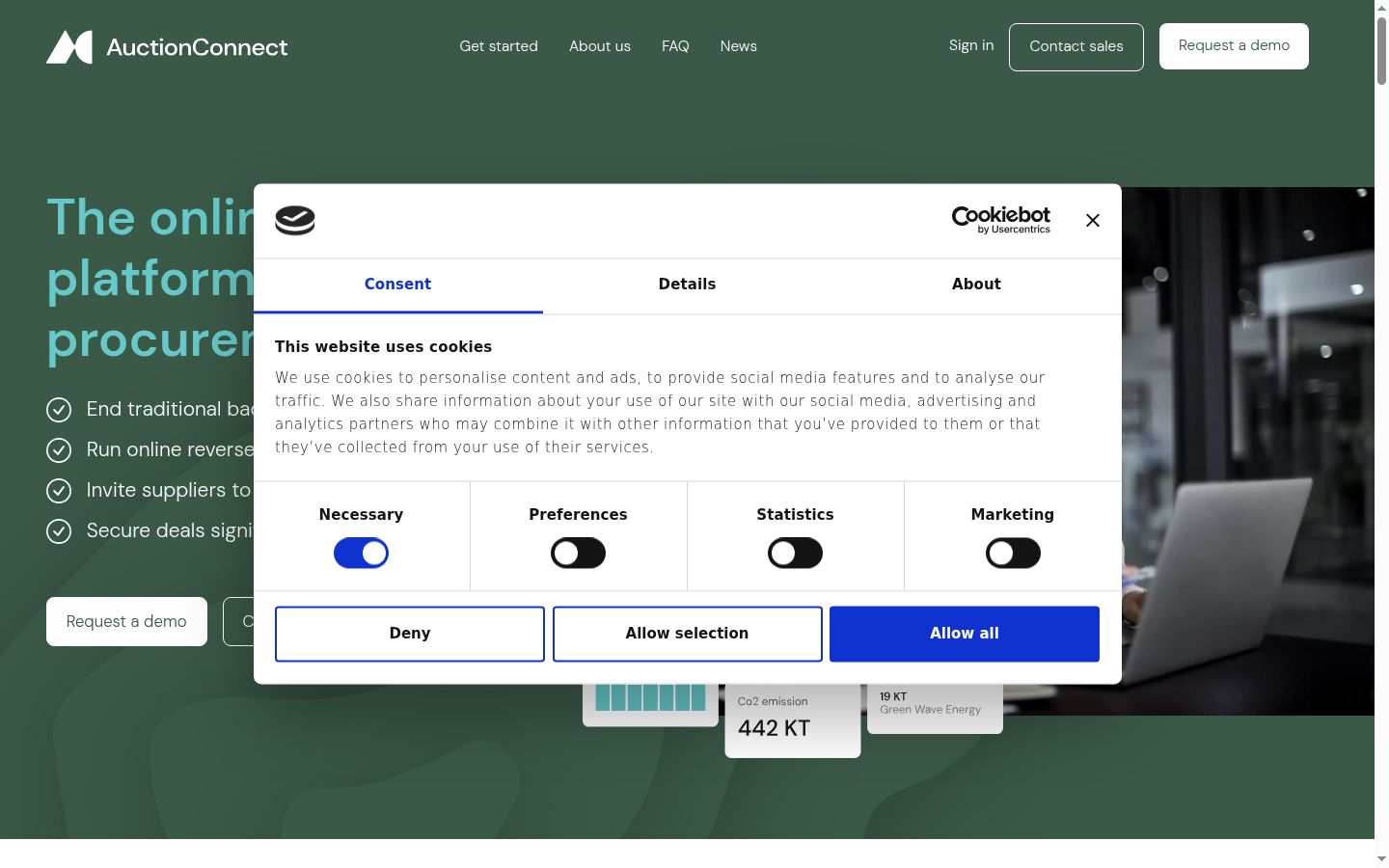
Task: Enable the Preferences cookies switch
Action: [578, 553]
